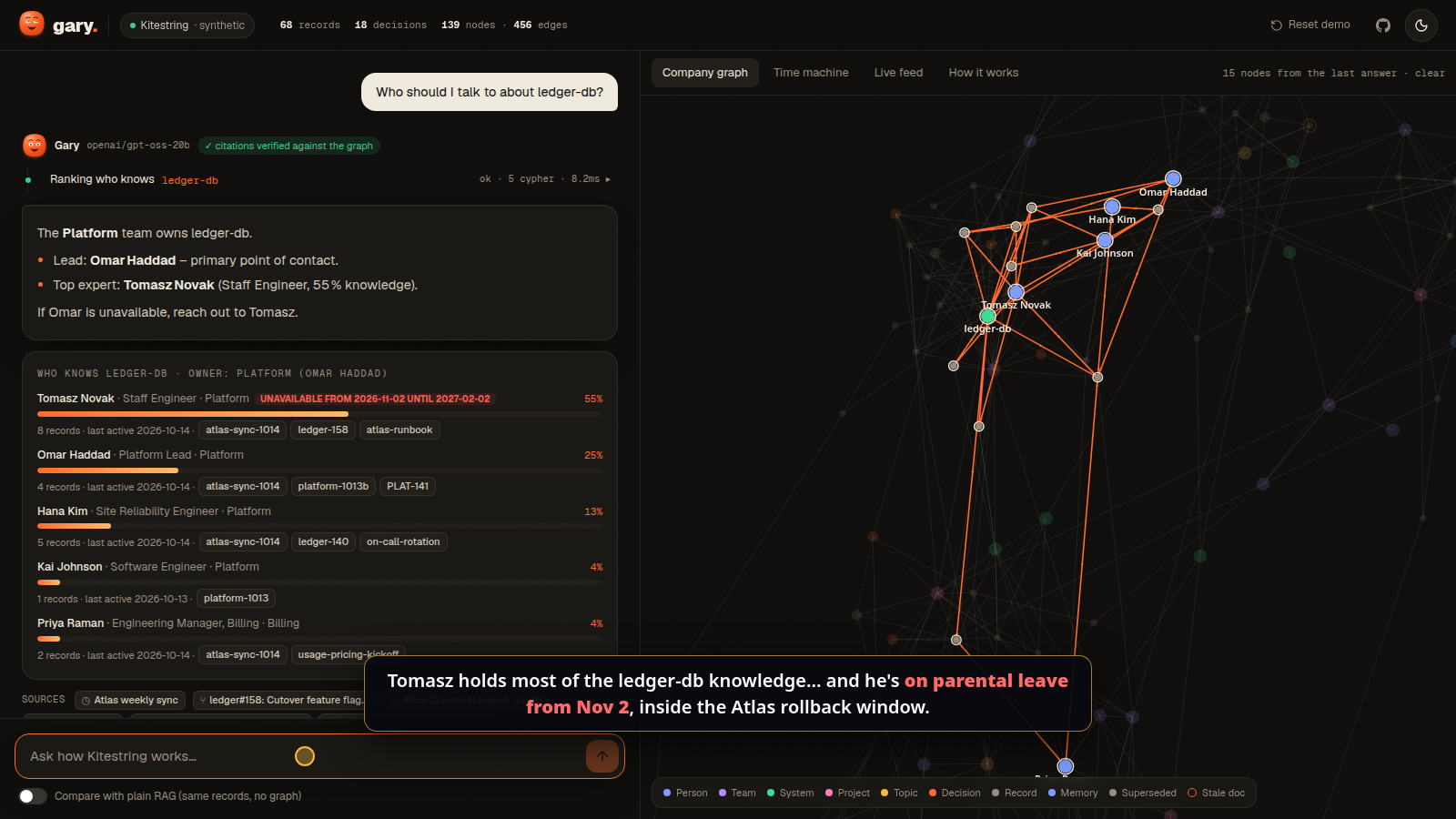Open the How it works tab
Screen dimensions: 1456x819
tap(984, 73)
